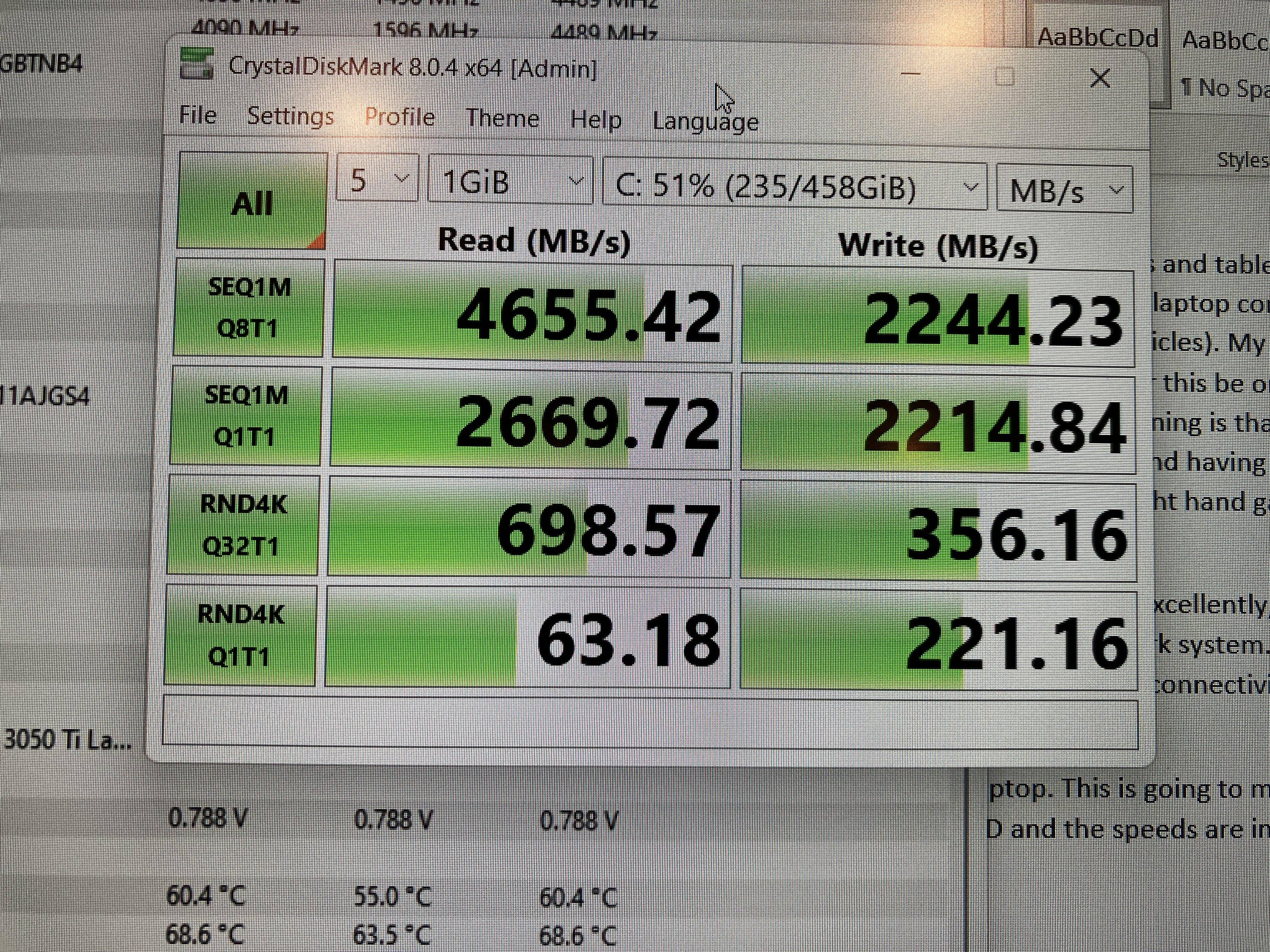1270x952 pixels.
Task: Open the File menu
Action: point(198,115)
